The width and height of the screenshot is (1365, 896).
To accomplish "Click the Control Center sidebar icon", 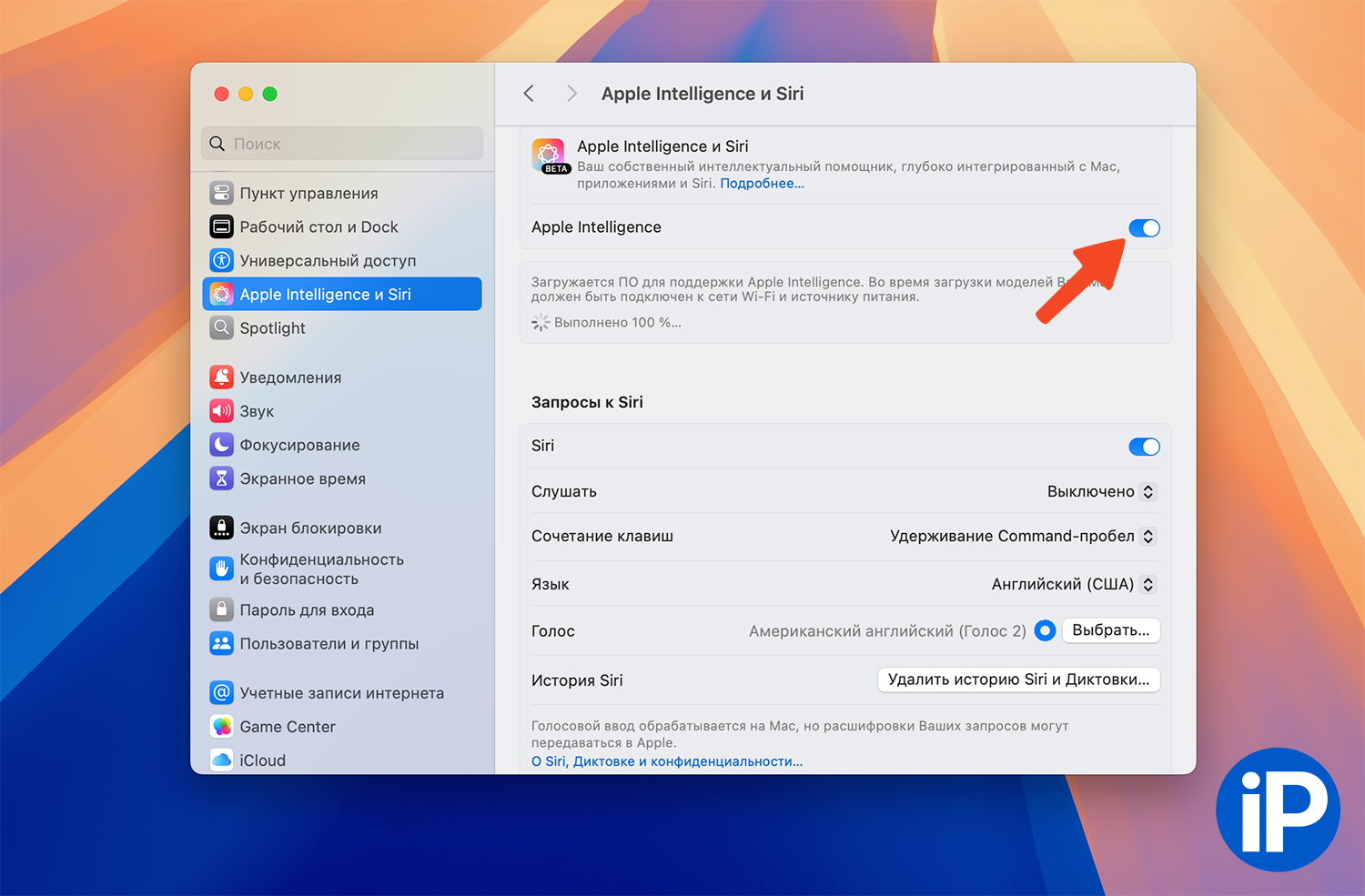I will (x=221, y=193).
